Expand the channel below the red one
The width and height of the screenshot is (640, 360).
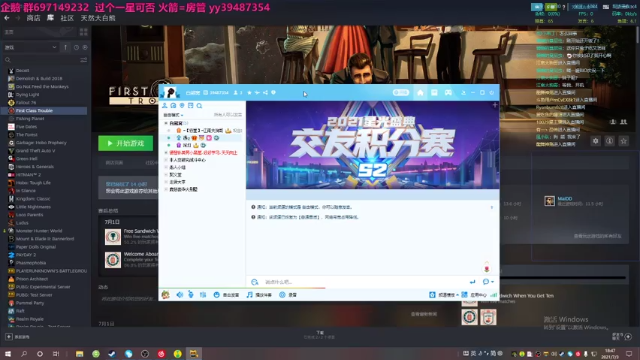pos(166,160)
